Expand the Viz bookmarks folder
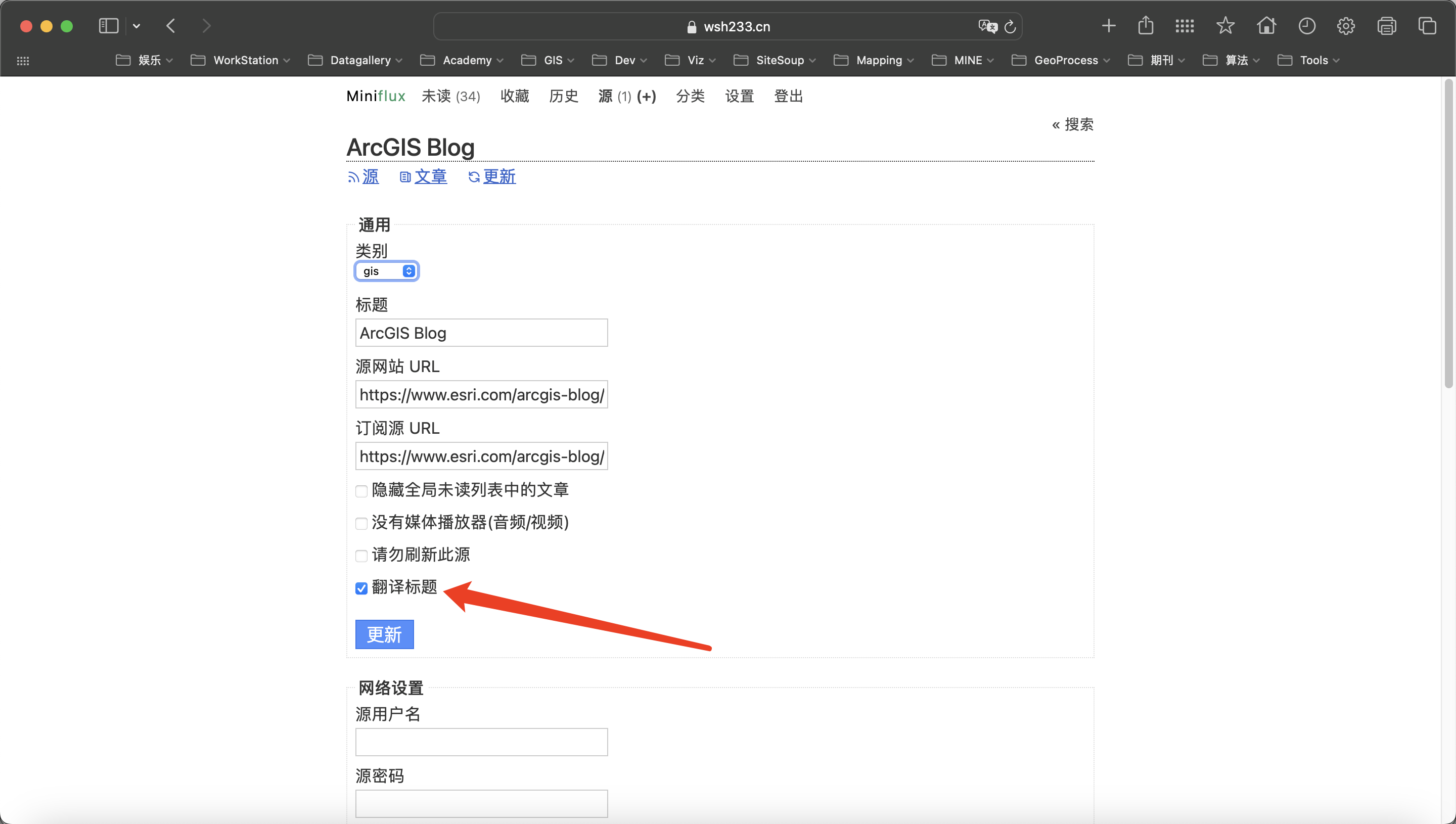This screenshot has width=1456, height=824. pyautogui.click(x=691, y=60)
